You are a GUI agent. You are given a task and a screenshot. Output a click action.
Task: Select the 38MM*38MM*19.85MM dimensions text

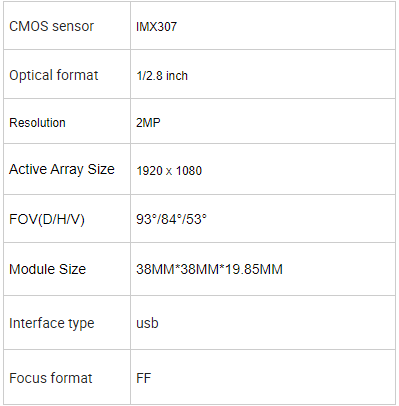click(209, 269)
